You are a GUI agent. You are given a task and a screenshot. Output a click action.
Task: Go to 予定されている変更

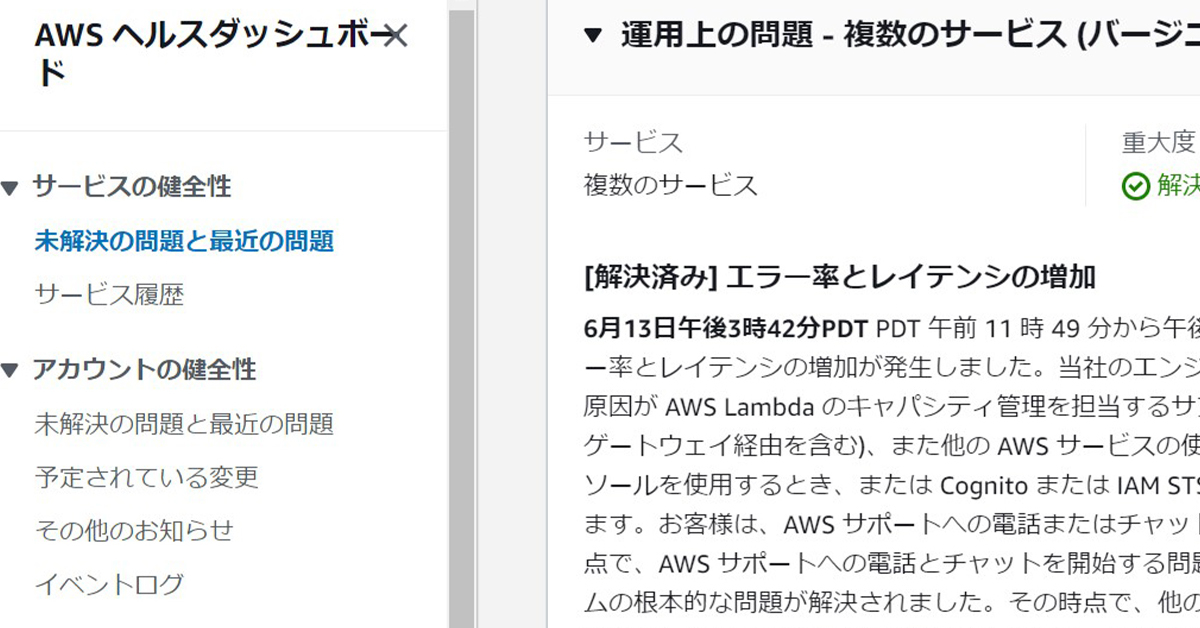click(147, 477)
